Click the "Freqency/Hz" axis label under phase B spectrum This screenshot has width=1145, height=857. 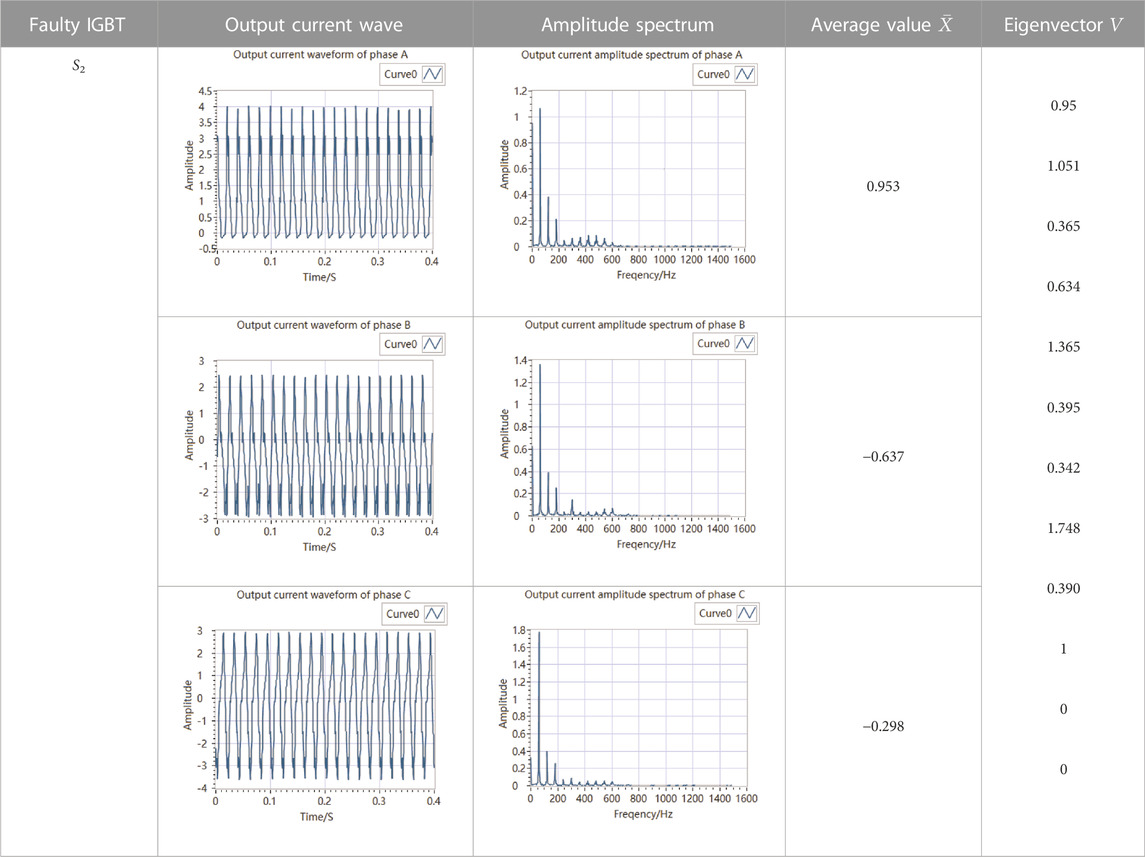coord(646,545)
